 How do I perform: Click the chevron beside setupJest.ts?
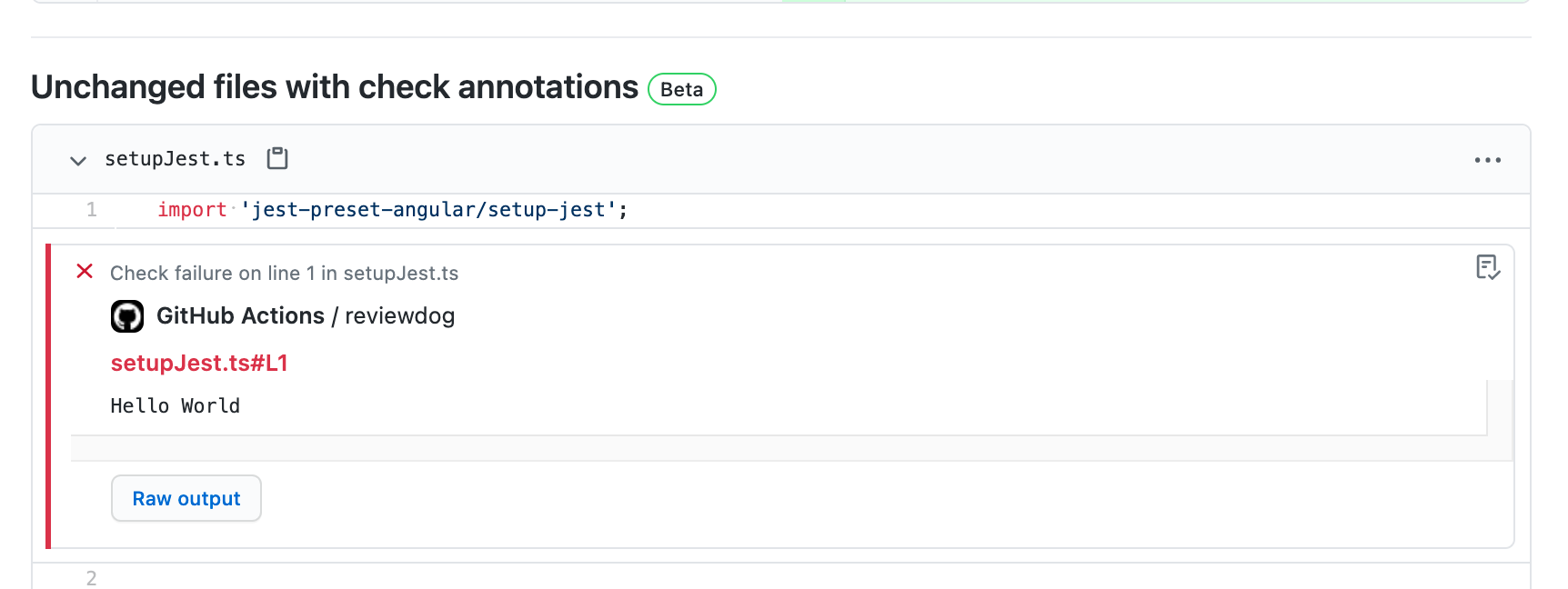tap(78, 159)
